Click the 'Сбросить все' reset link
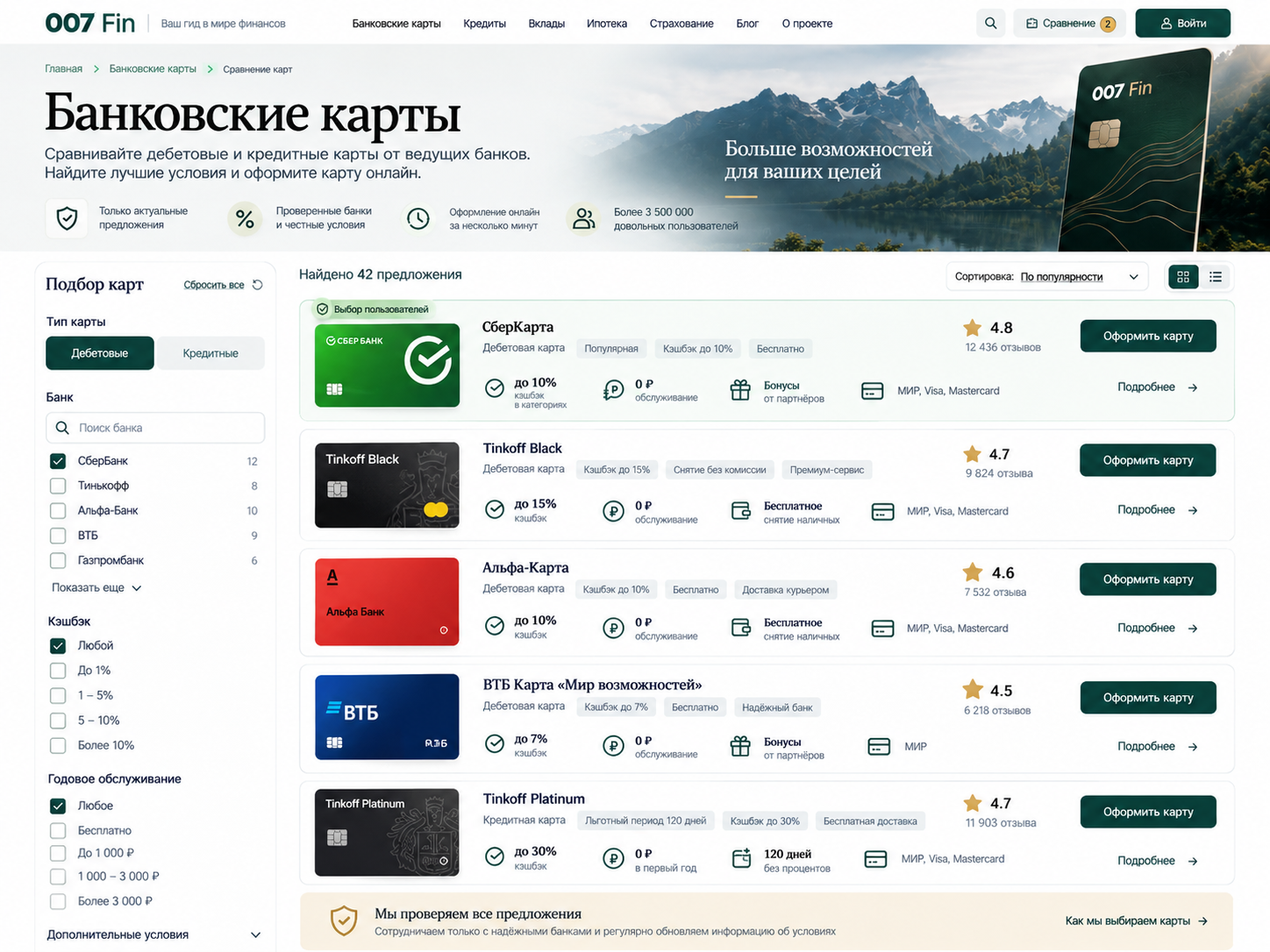 (x=214, y=285)
